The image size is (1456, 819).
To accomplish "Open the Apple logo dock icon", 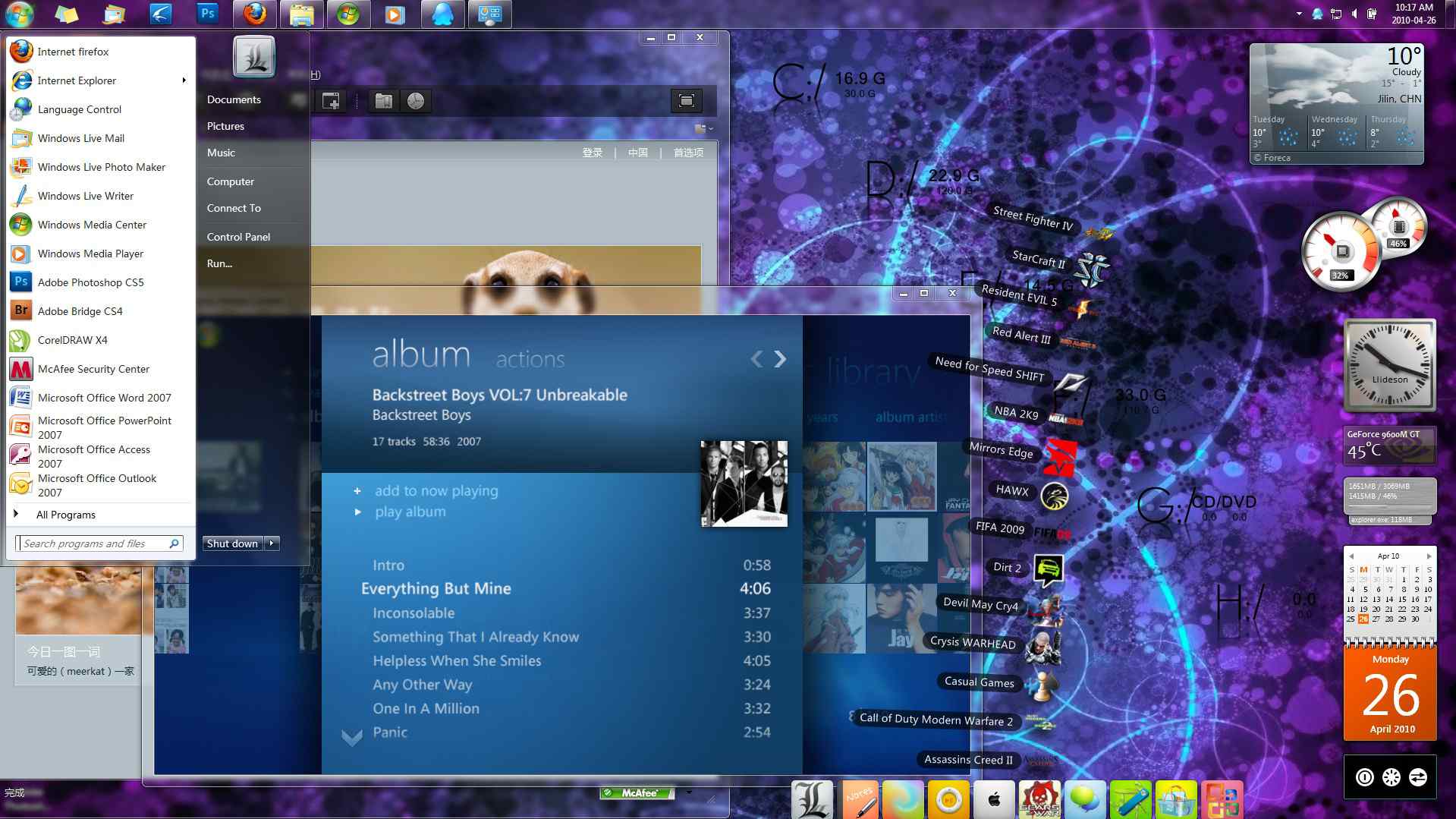I will click(994, 799).
